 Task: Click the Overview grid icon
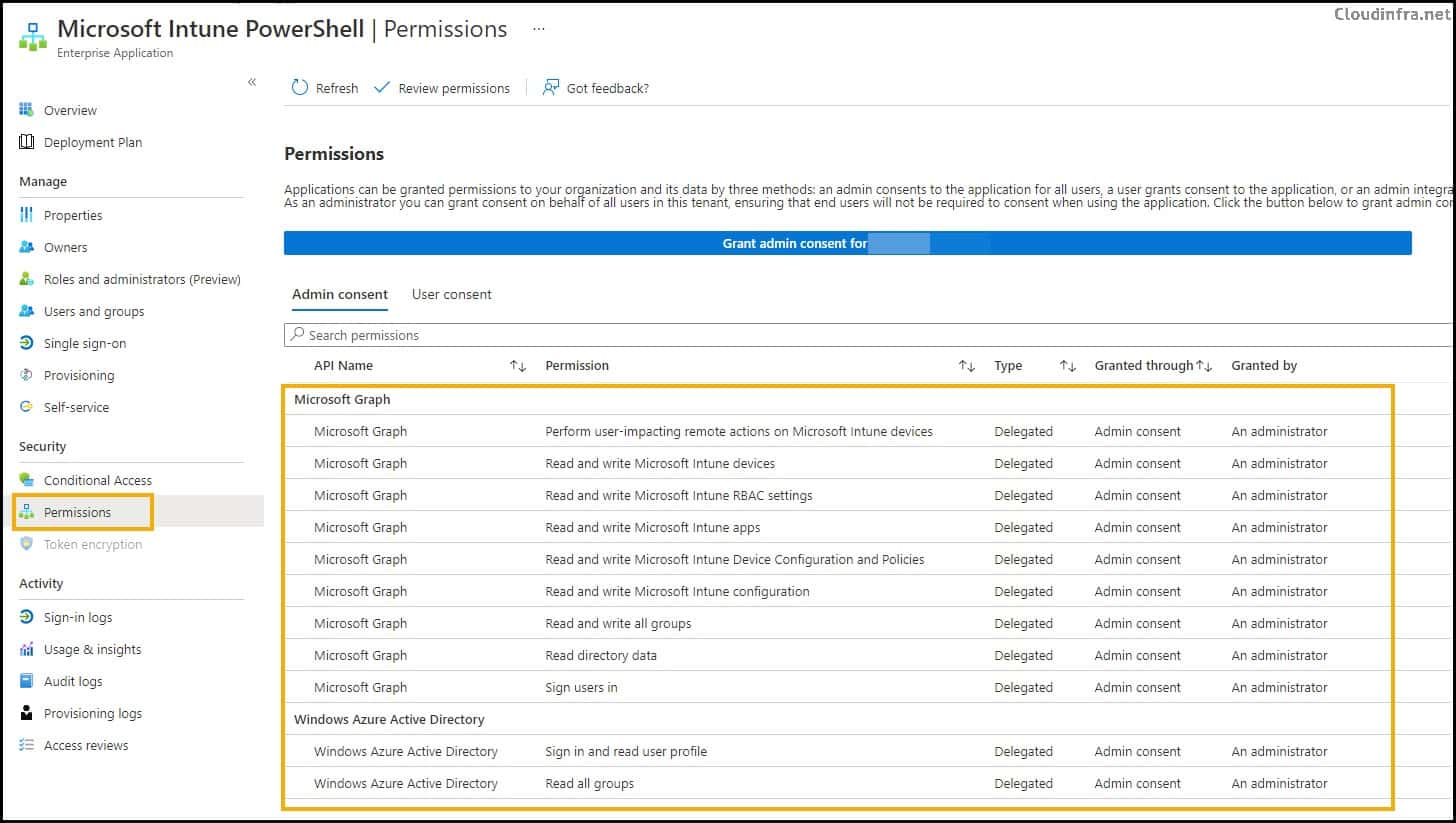[x=27, y=110]
